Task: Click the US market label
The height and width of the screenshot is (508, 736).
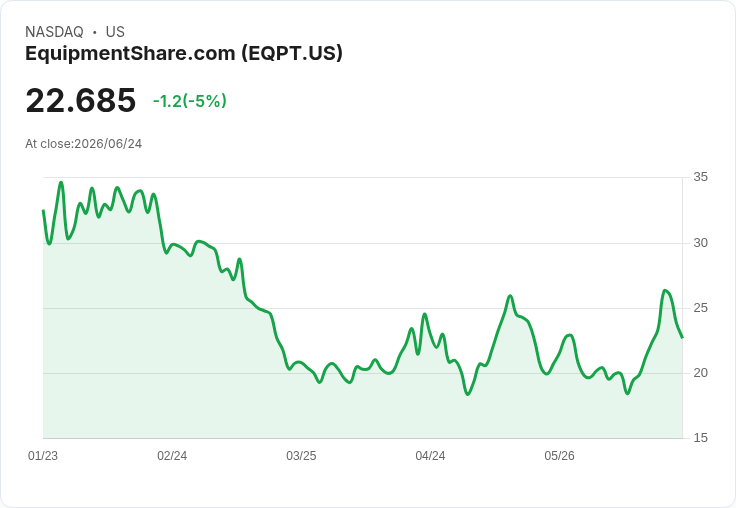Action: (x=115, y=32)
